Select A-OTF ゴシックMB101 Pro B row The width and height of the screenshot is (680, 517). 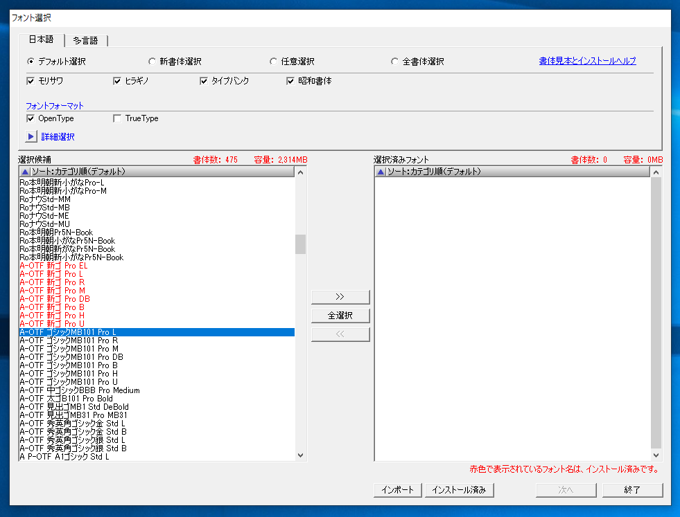click(x=157, y=365)
